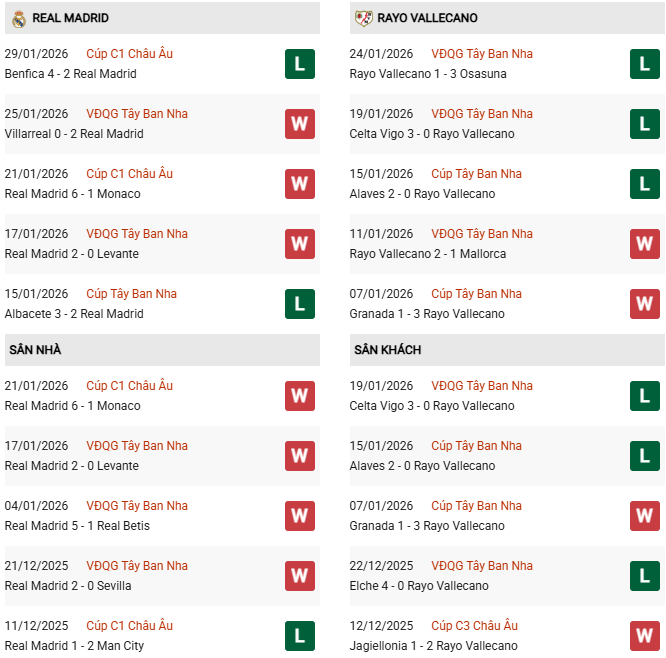This screenshot has height=658, width=666.
Task: Open VĐQG Tây Ban Nha link dated 24/01/2026
Action: point(482,54)
